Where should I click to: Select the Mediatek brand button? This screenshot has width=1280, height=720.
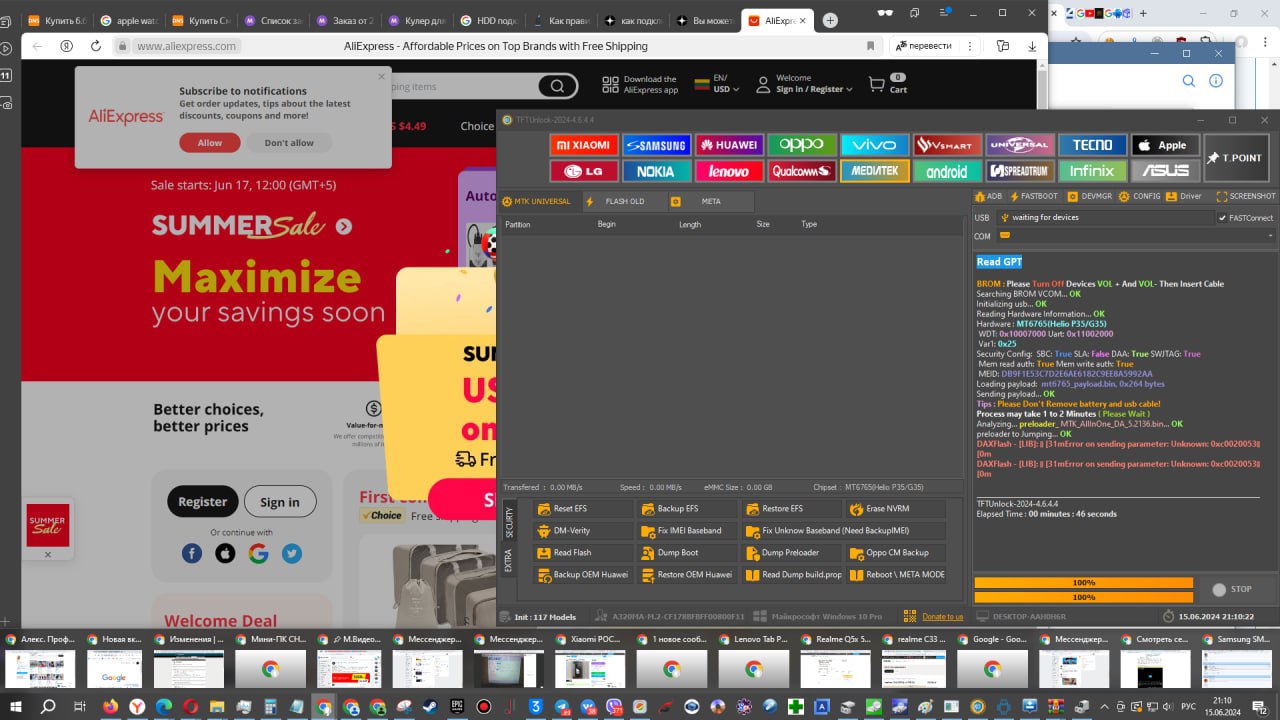pos(875,171)
